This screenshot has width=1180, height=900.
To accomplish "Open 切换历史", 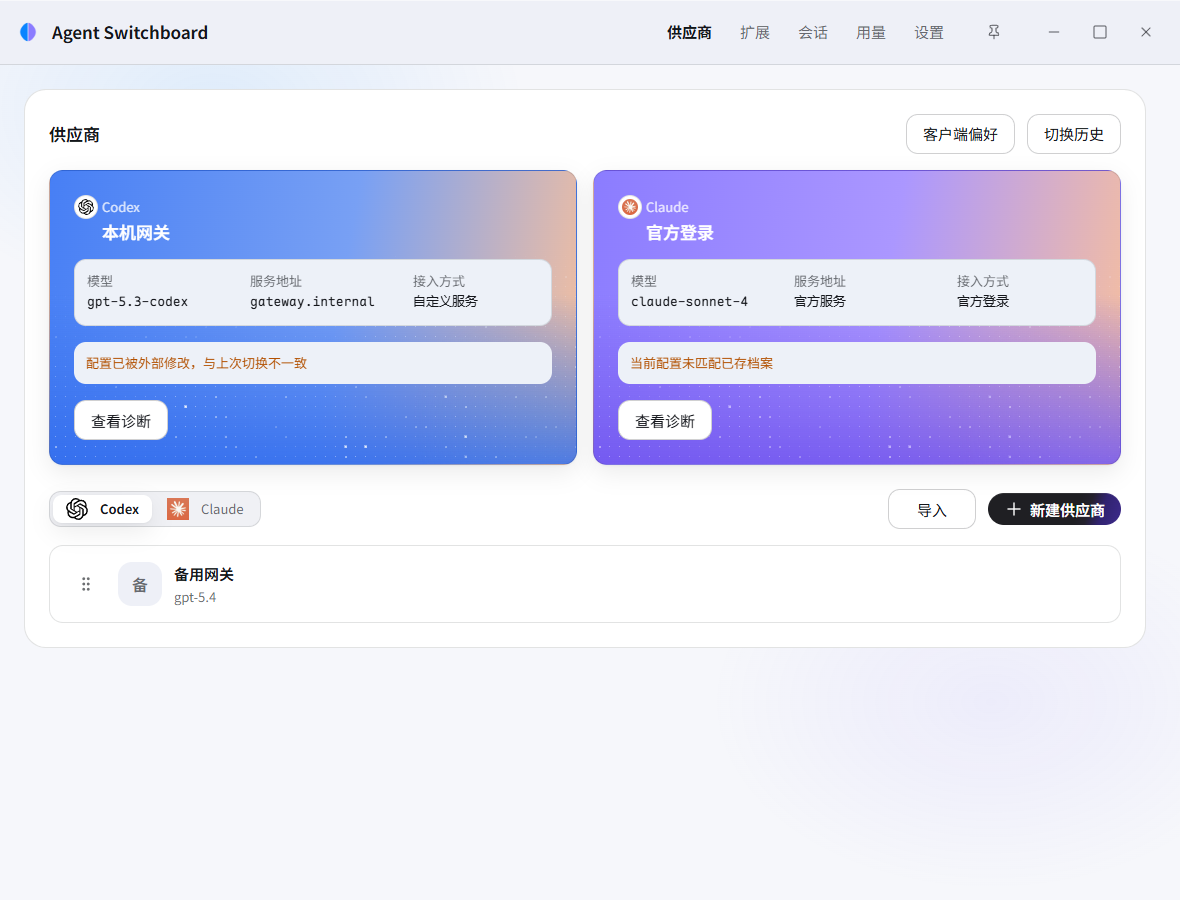I will pos(1074,135).
